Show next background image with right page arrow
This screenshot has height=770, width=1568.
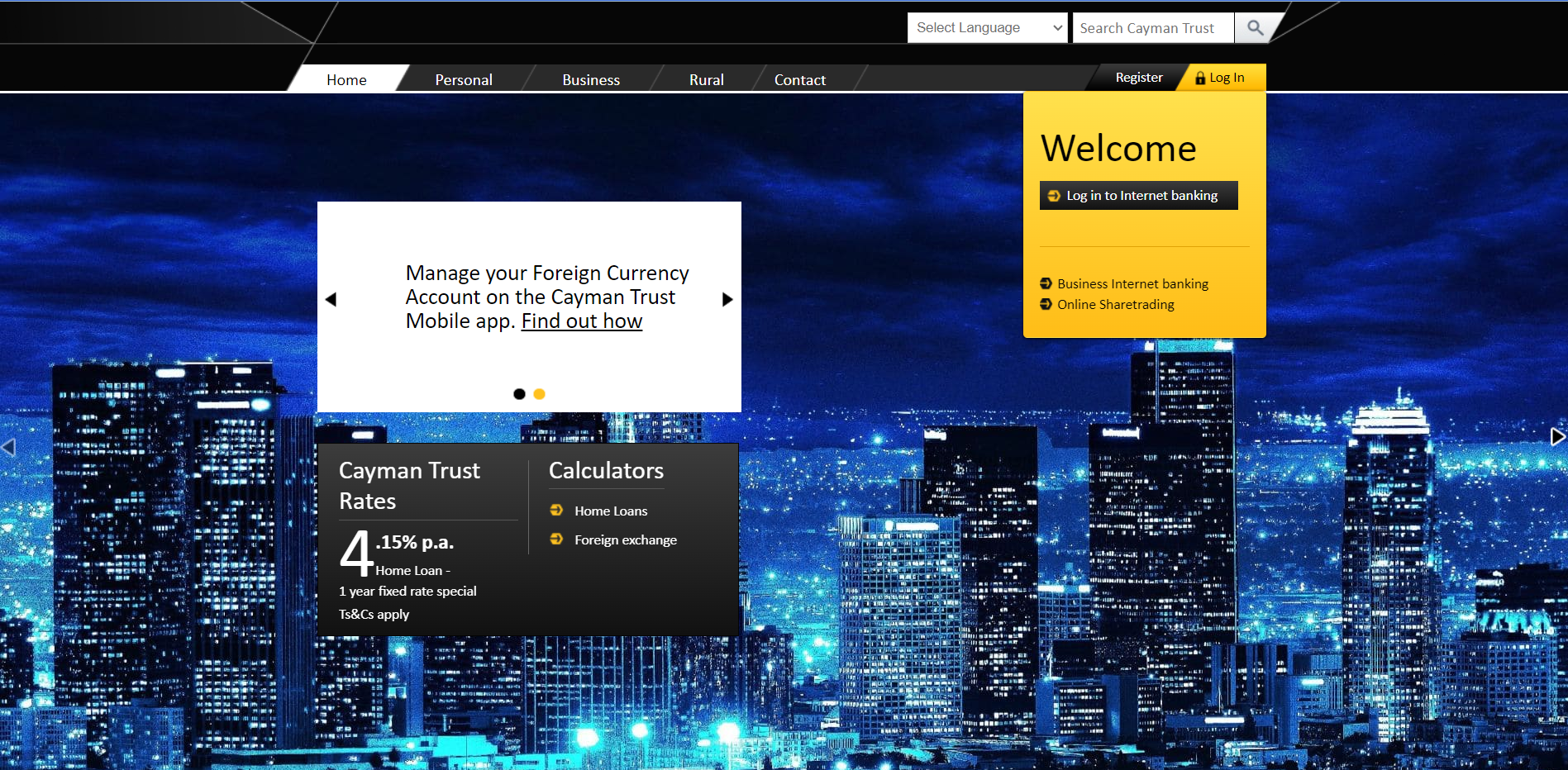(x=1557, y=436)
